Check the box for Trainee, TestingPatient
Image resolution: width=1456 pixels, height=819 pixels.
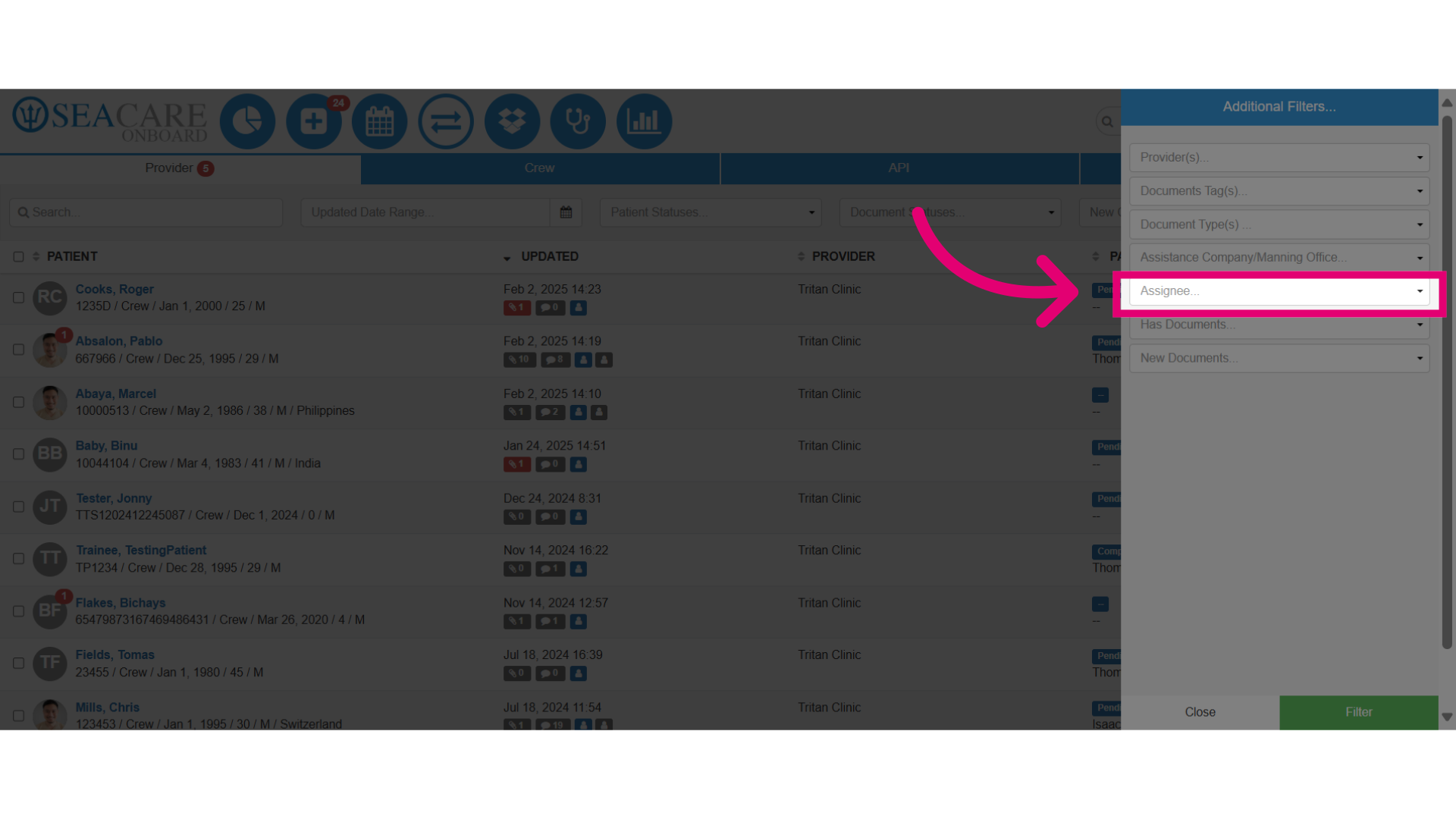click(18, 559)
